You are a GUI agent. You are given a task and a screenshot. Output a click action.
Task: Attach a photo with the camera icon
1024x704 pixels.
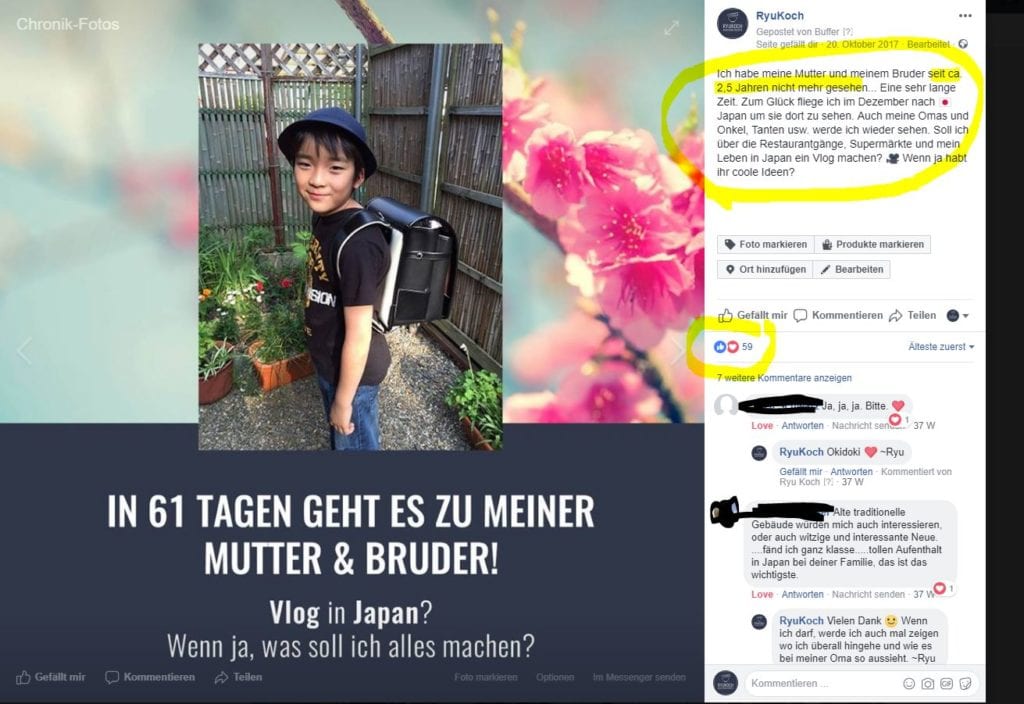coord(927,683)
